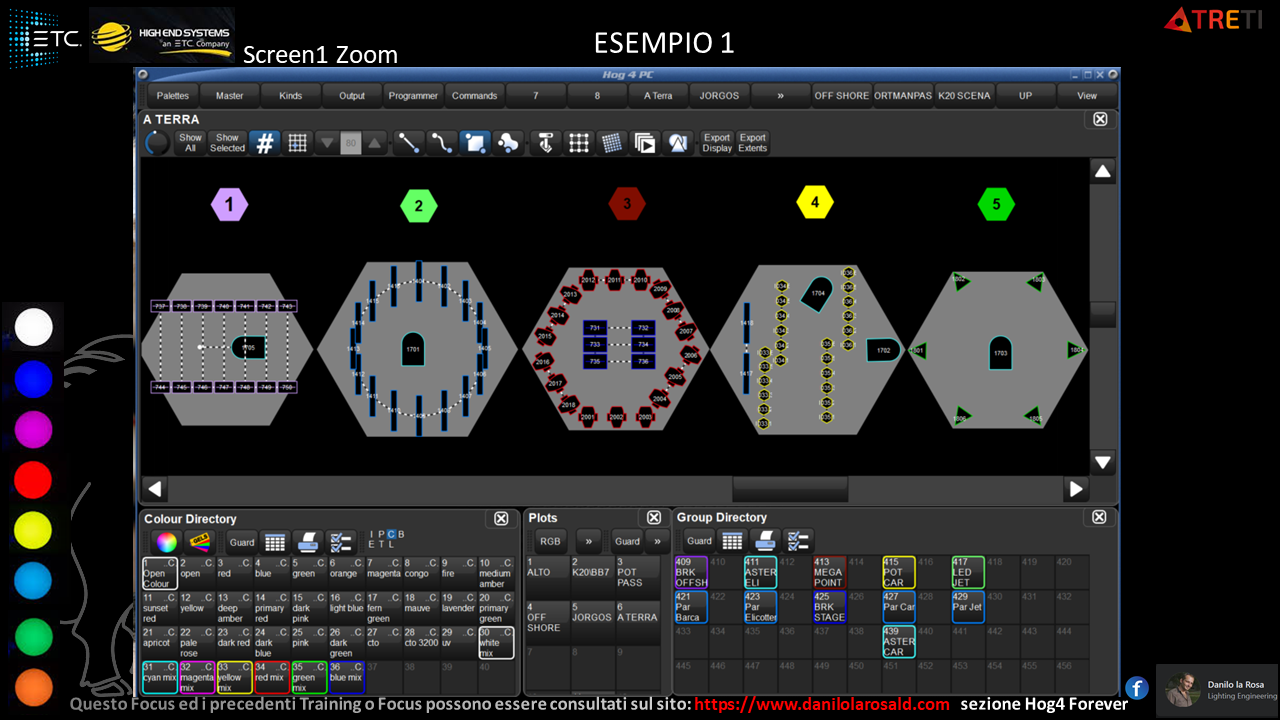Click the RGB button in Plots
Screen dimensions: 1280x720
coord(550,541)
